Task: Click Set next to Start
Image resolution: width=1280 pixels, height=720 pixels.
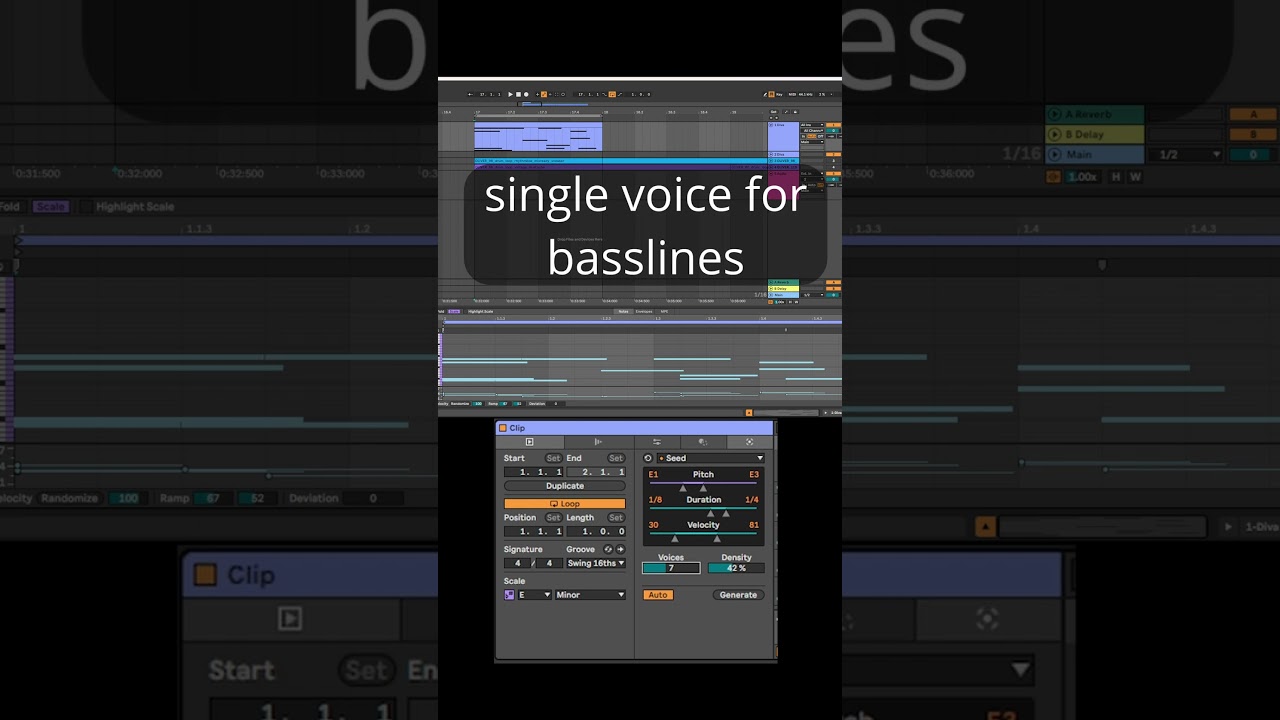Action: pyautogui.click(x=553, y=458)
